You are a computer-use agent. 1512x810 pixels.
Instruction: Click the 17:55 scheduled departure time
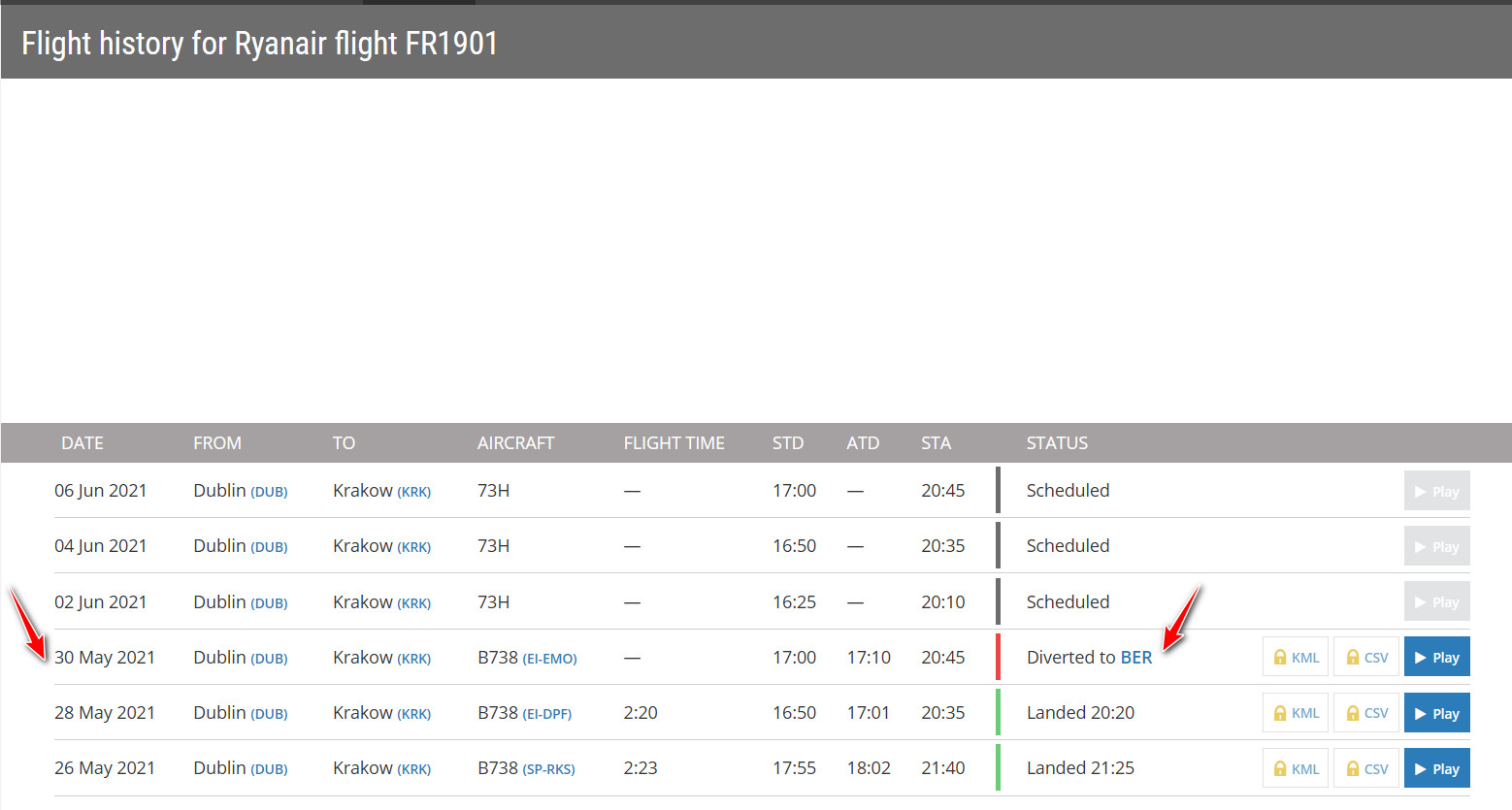tap(795, 768)
